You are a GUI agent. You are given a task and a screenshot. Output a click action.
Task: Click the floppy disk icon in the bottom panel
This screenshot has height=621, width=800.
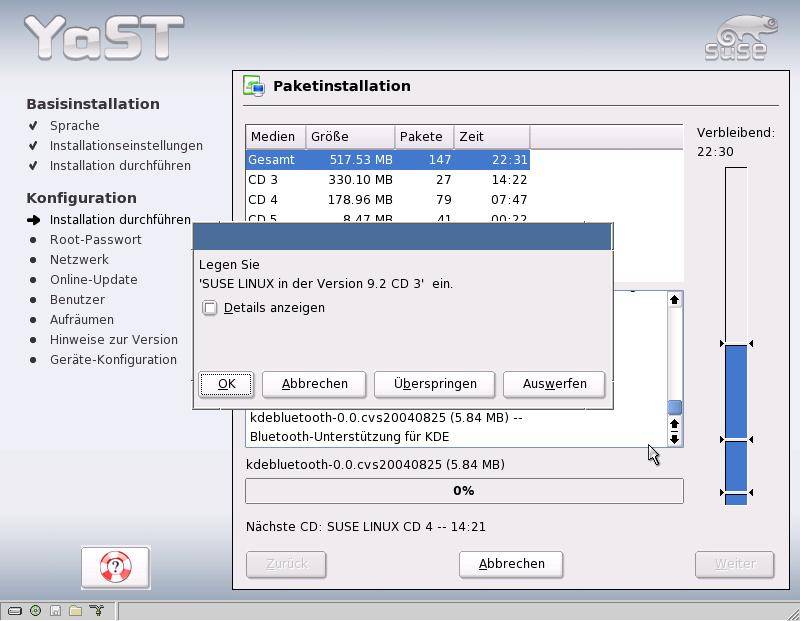56,610
